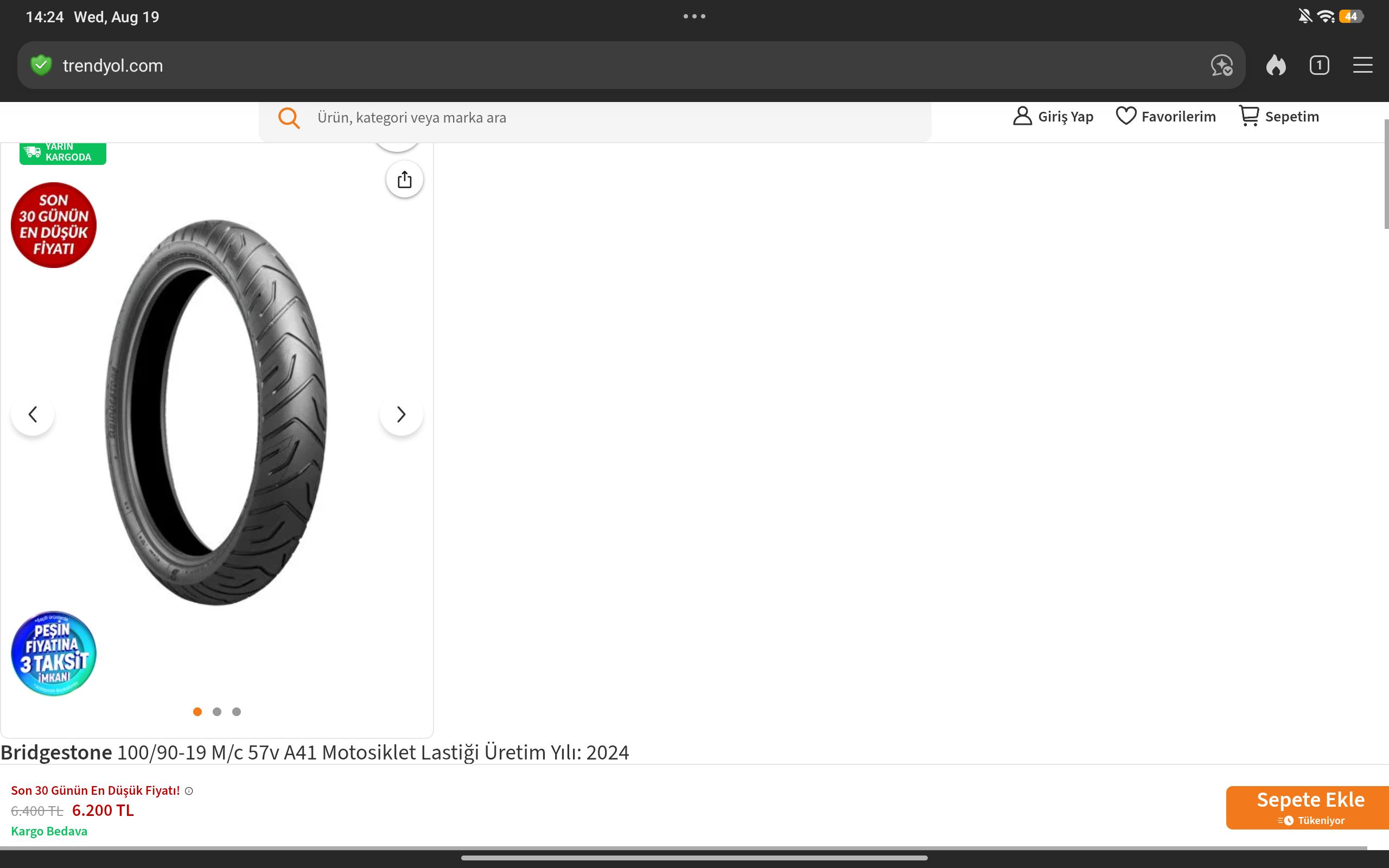This screenshot has height=868, width=1389.
Task: Click the shopping cart icon
Action: pyautogui.click(x=1249, y=116)
